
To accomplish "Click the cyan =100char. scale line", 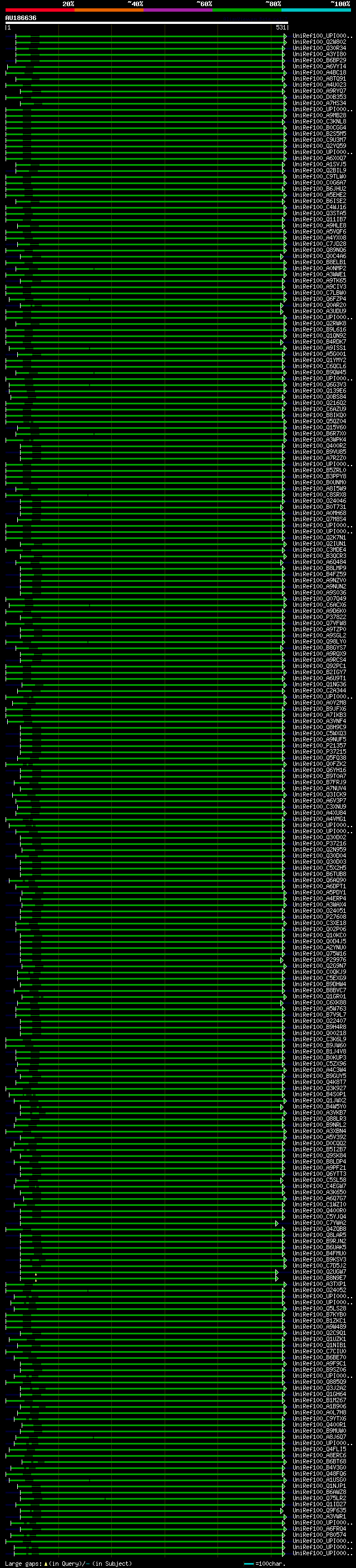I will pyautogui.click(x=248, y=1564).
